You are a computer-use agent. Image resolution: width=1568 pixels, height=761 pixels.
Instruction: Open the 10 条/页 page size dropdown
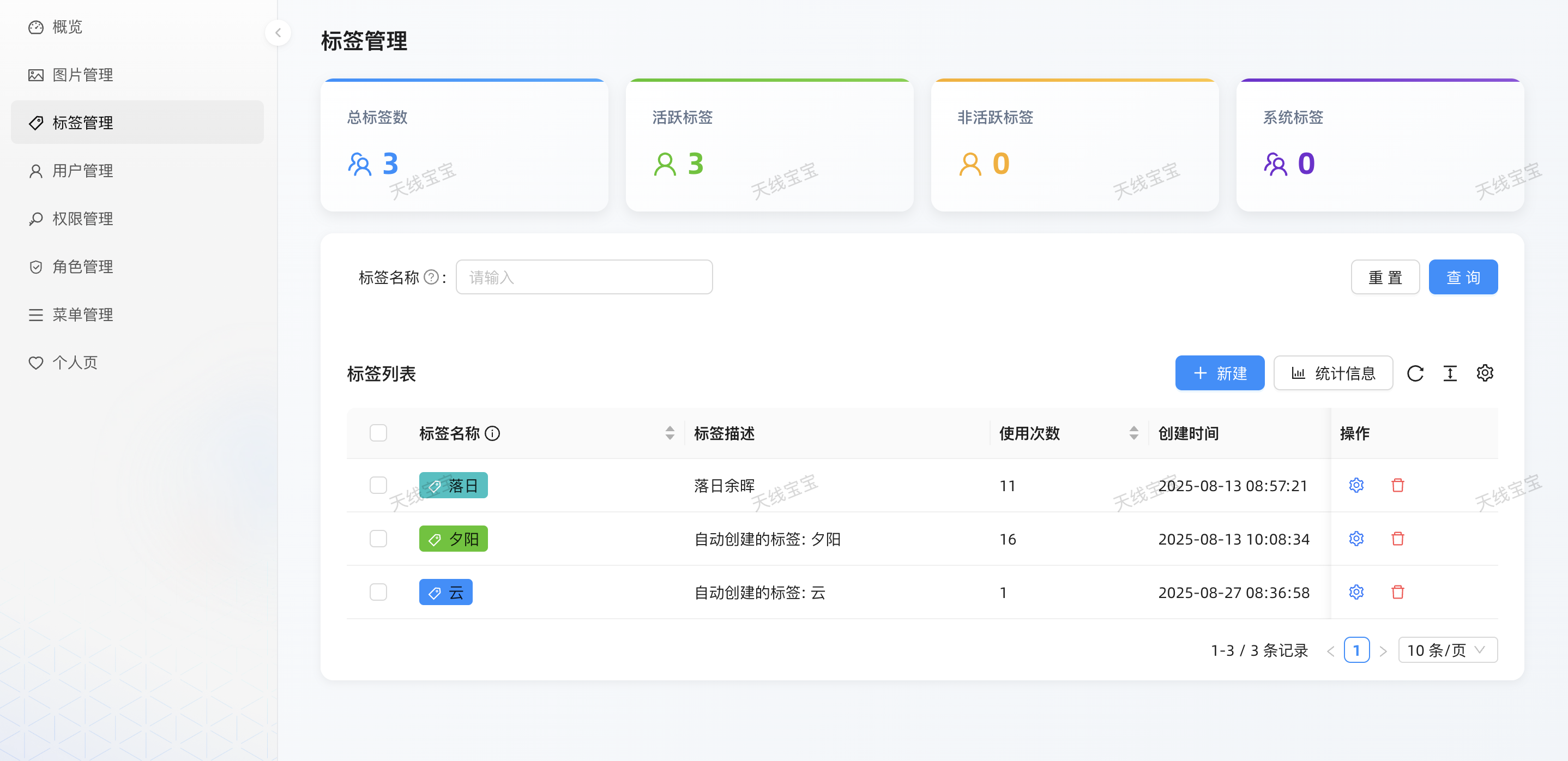point(1447,650)
